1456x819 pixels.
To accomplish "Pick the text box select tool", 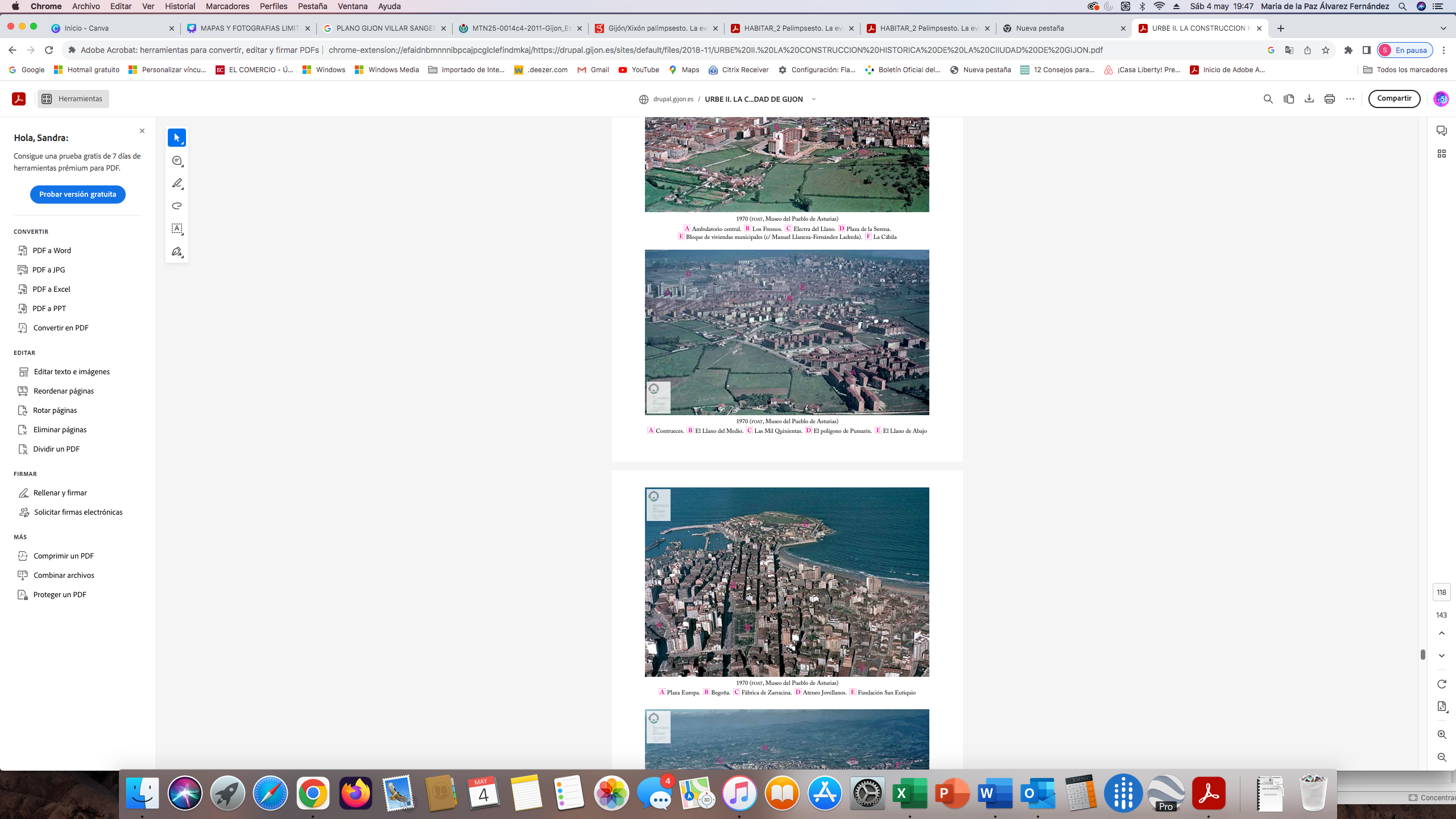I will [x=177, y=229].
